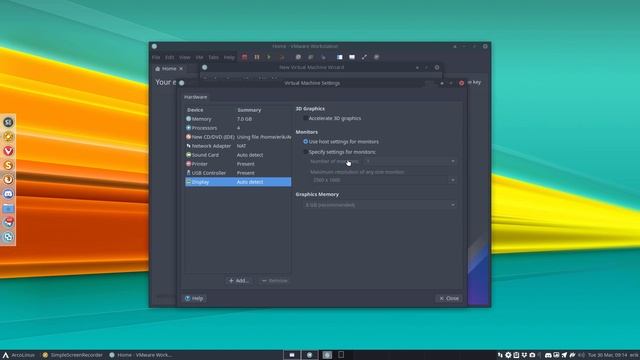Screen dimensions: 640x360
Task: Enable Accelerate 3D graphics checkbox
Action: pos(305,118)
